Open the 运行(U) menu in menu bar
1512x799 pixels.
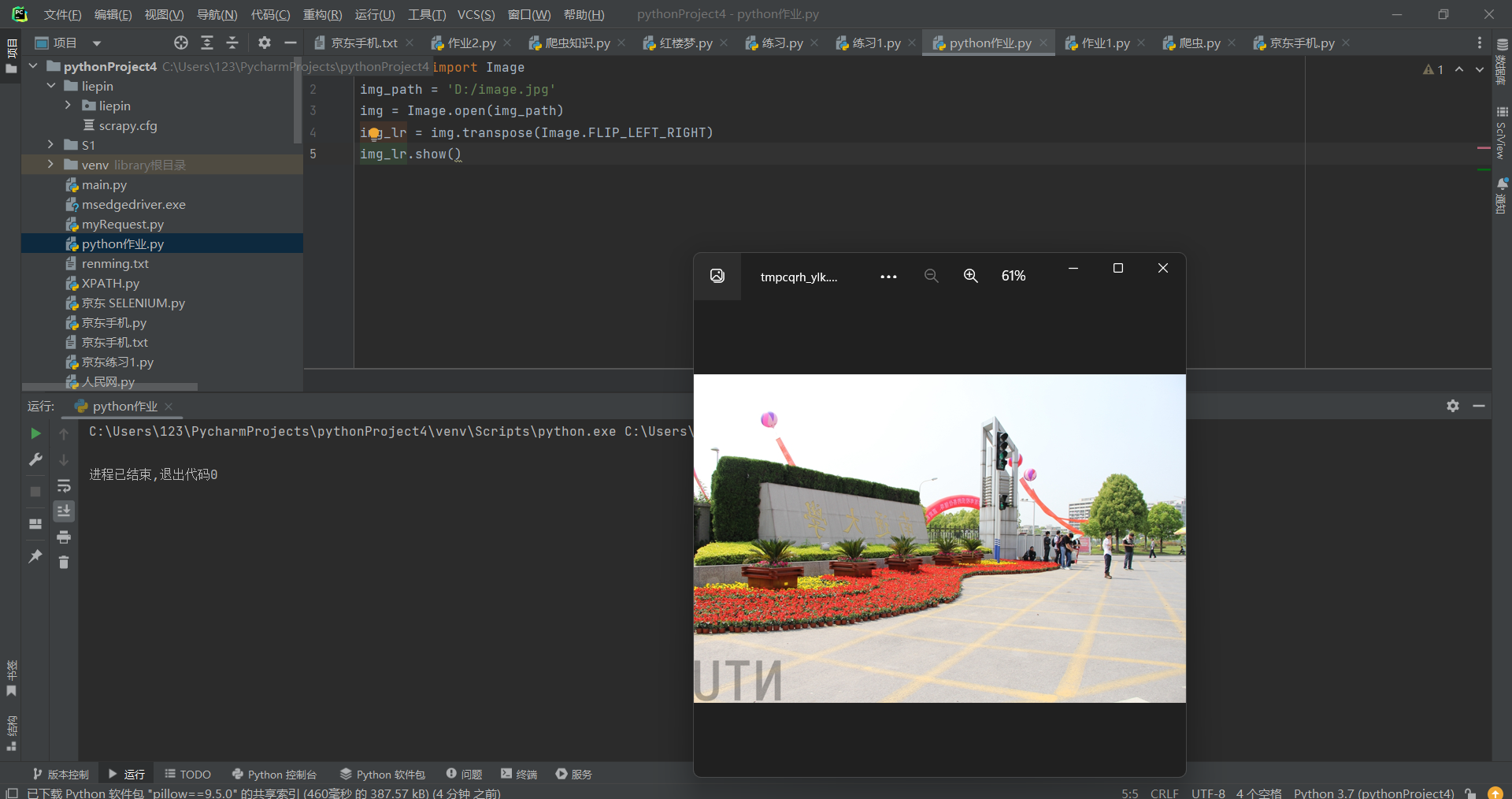click(374, 14)
